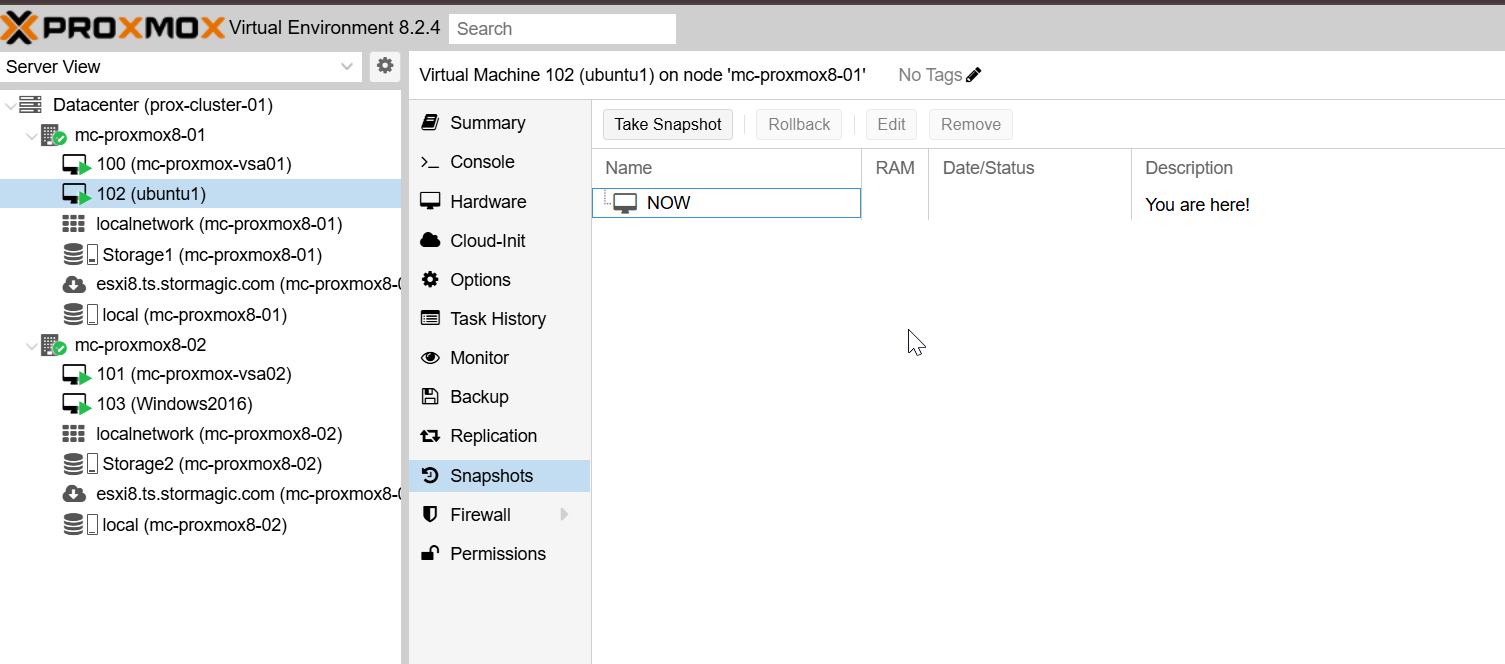
Task: Click the VM 102 running monitor icon
Action: 76,194
